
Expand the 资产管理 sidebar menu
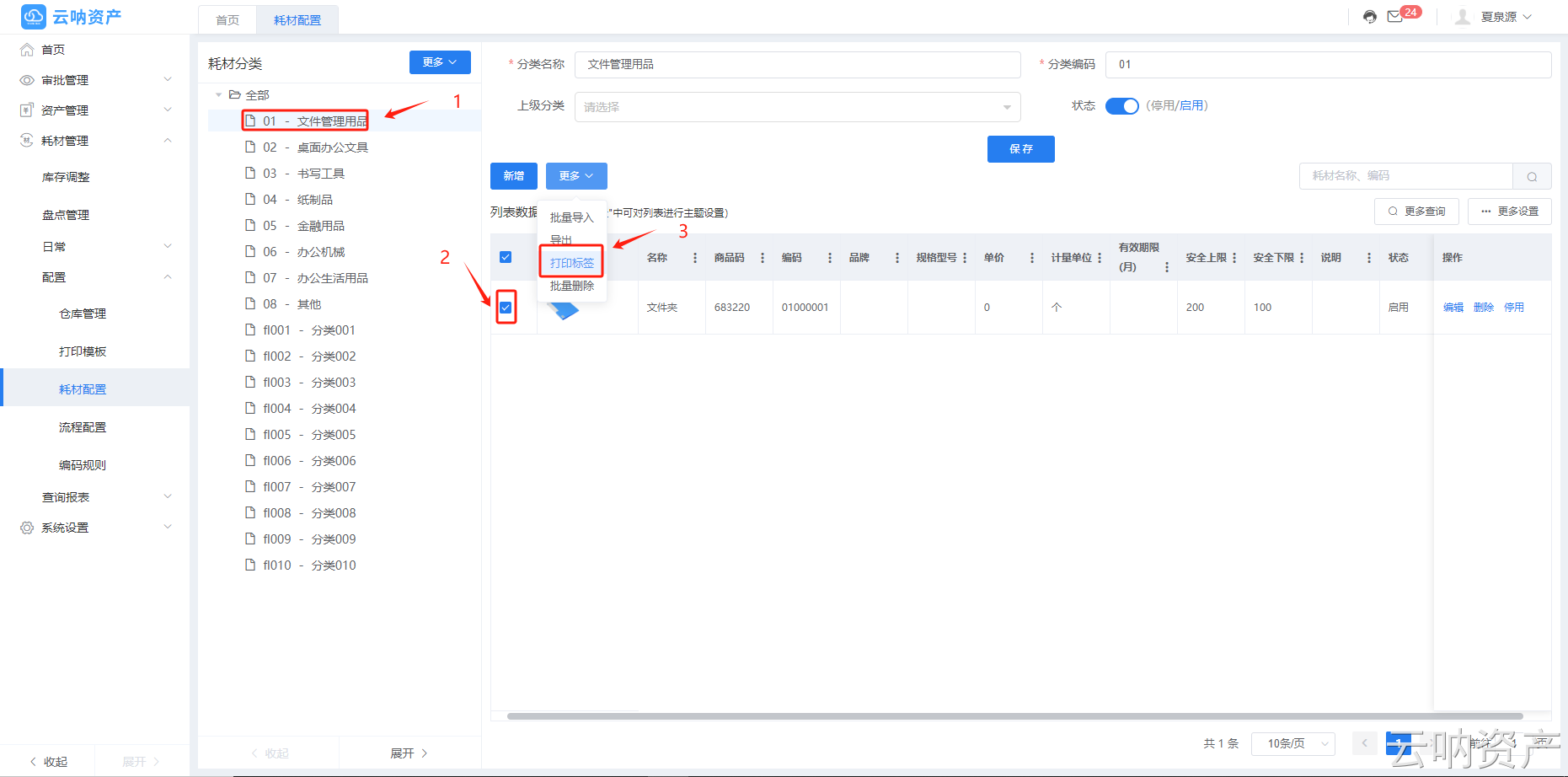tap(168, 110)
